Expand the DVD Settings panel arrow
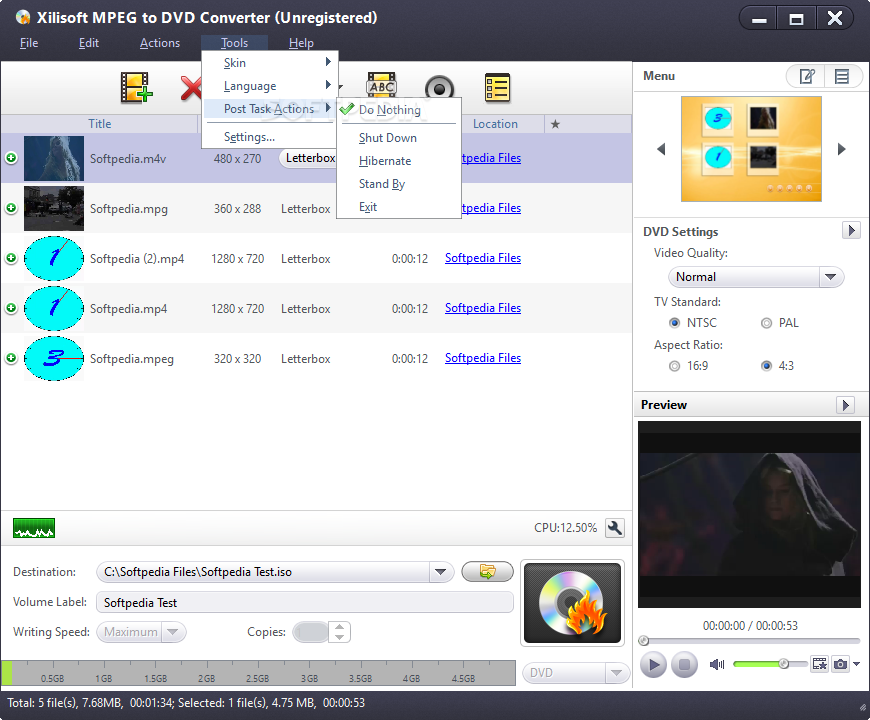The height and width of the screenshot is (720, 870). [851, 230]
